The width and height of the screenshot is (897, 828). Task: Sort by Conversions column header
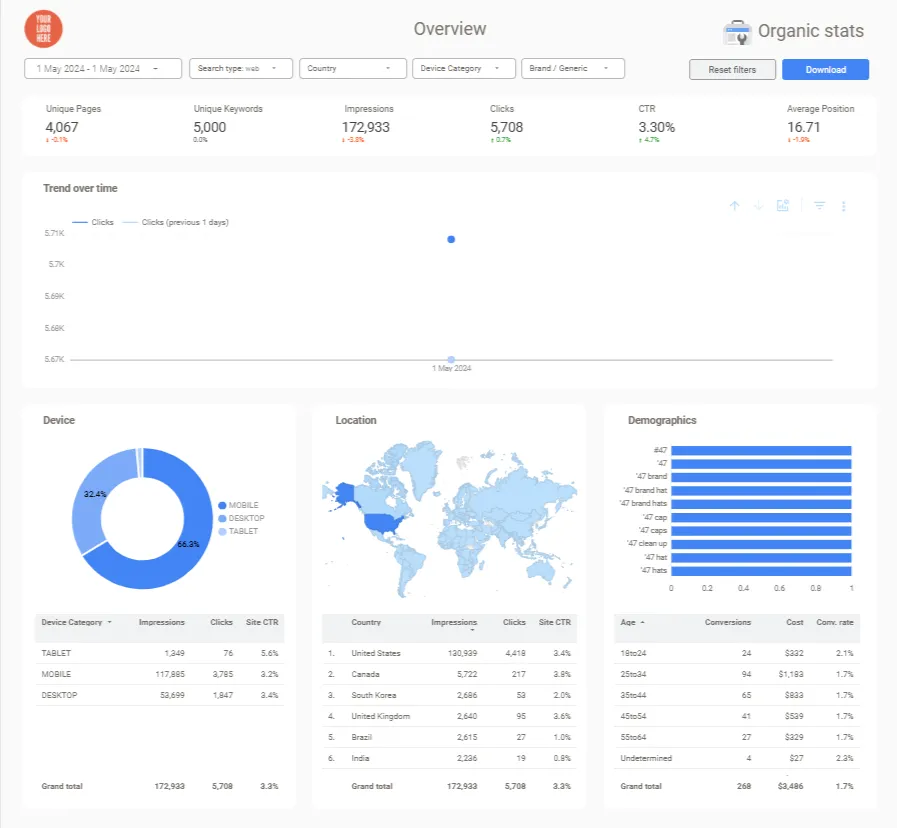click(x=728, y=623)
